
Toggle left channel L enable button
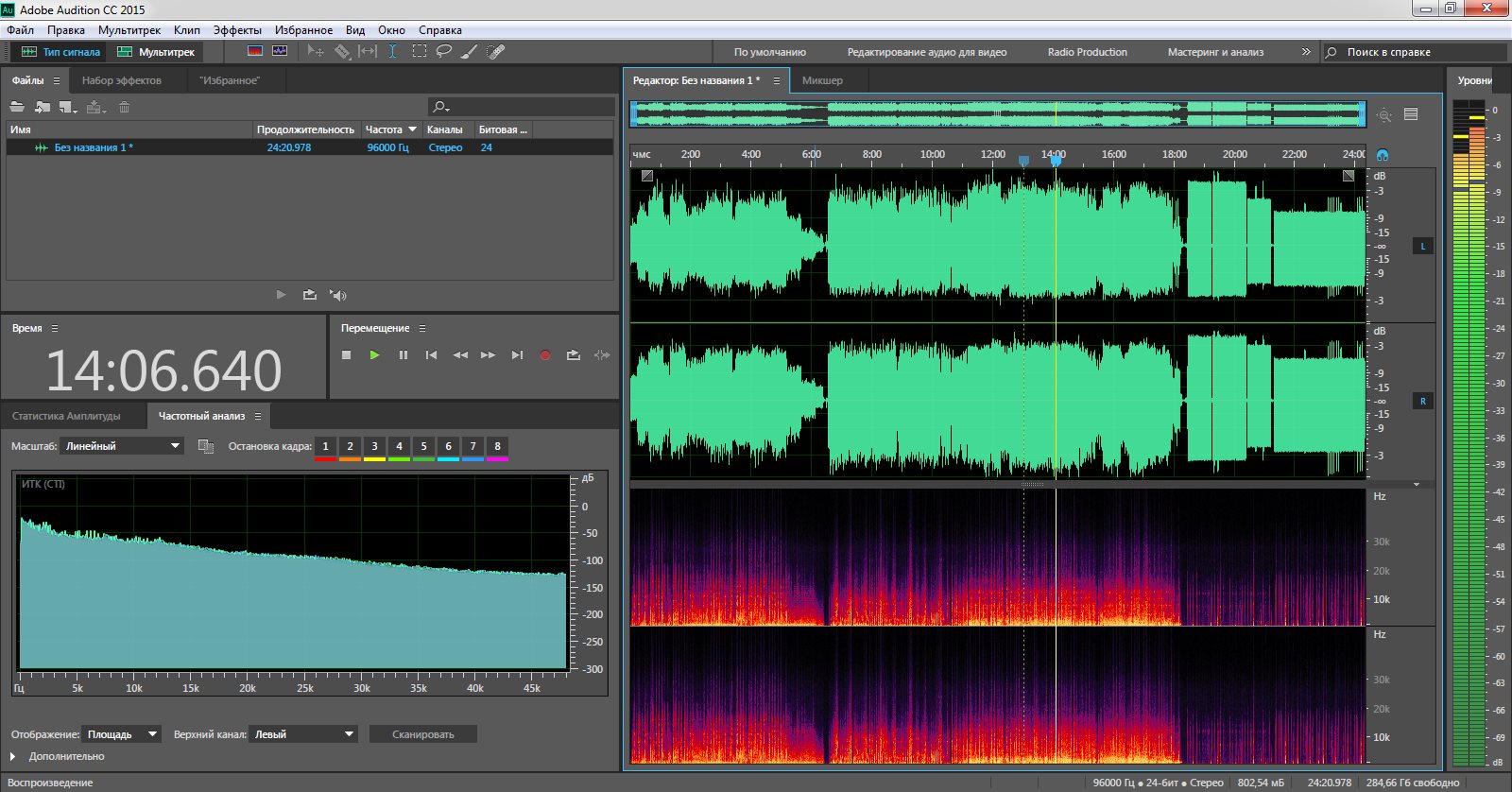(1422, 247)
